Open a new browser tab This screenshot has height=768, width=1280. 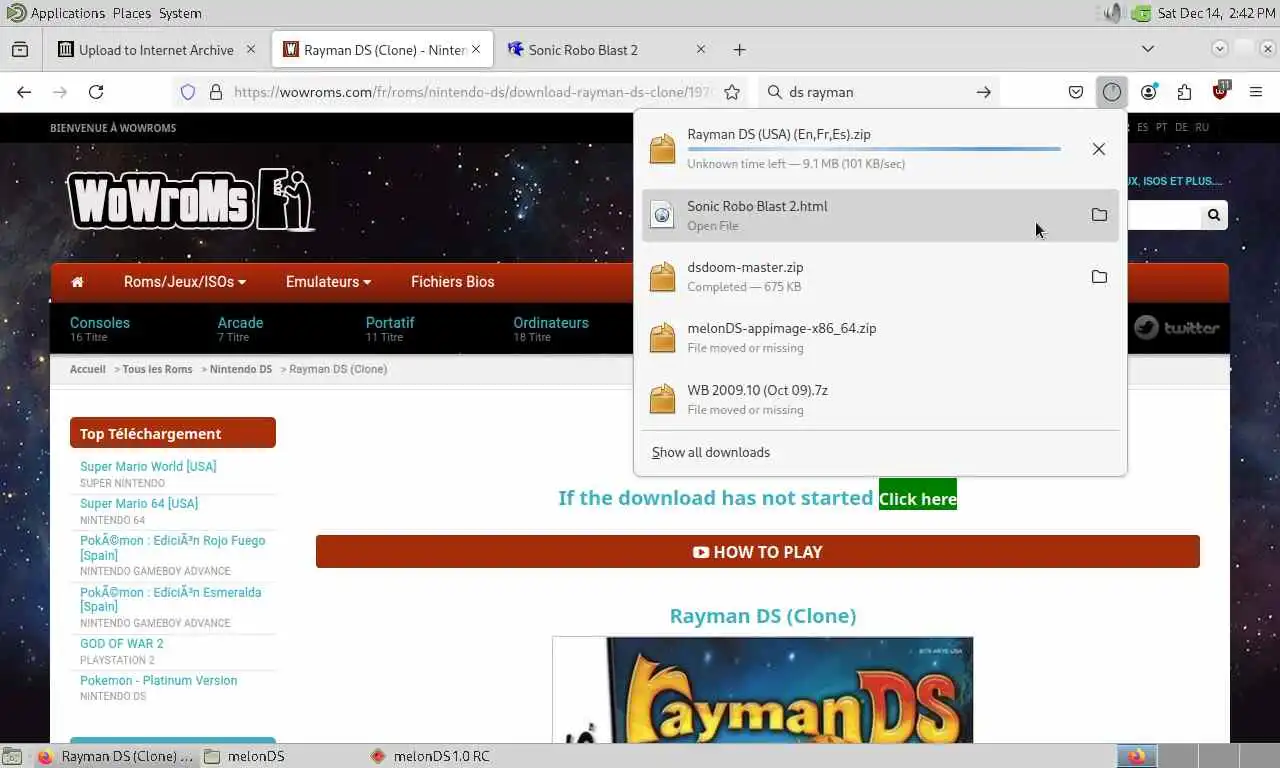tap(739, 49)
